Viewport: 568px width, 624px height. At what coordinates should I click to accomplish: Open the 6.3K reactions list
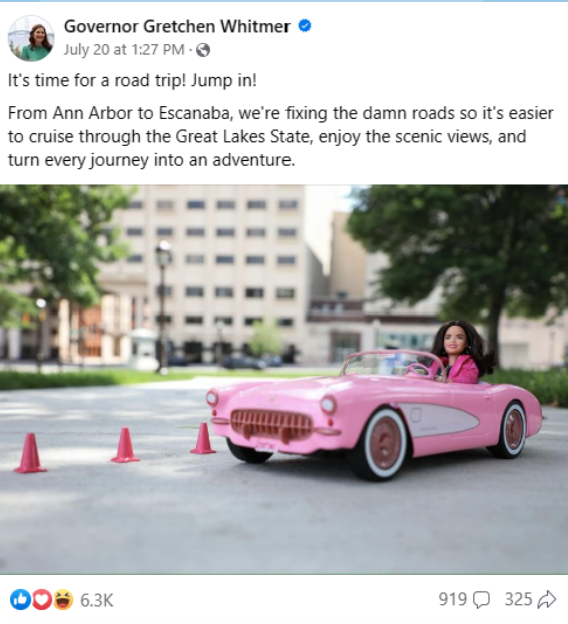(97, 600)
